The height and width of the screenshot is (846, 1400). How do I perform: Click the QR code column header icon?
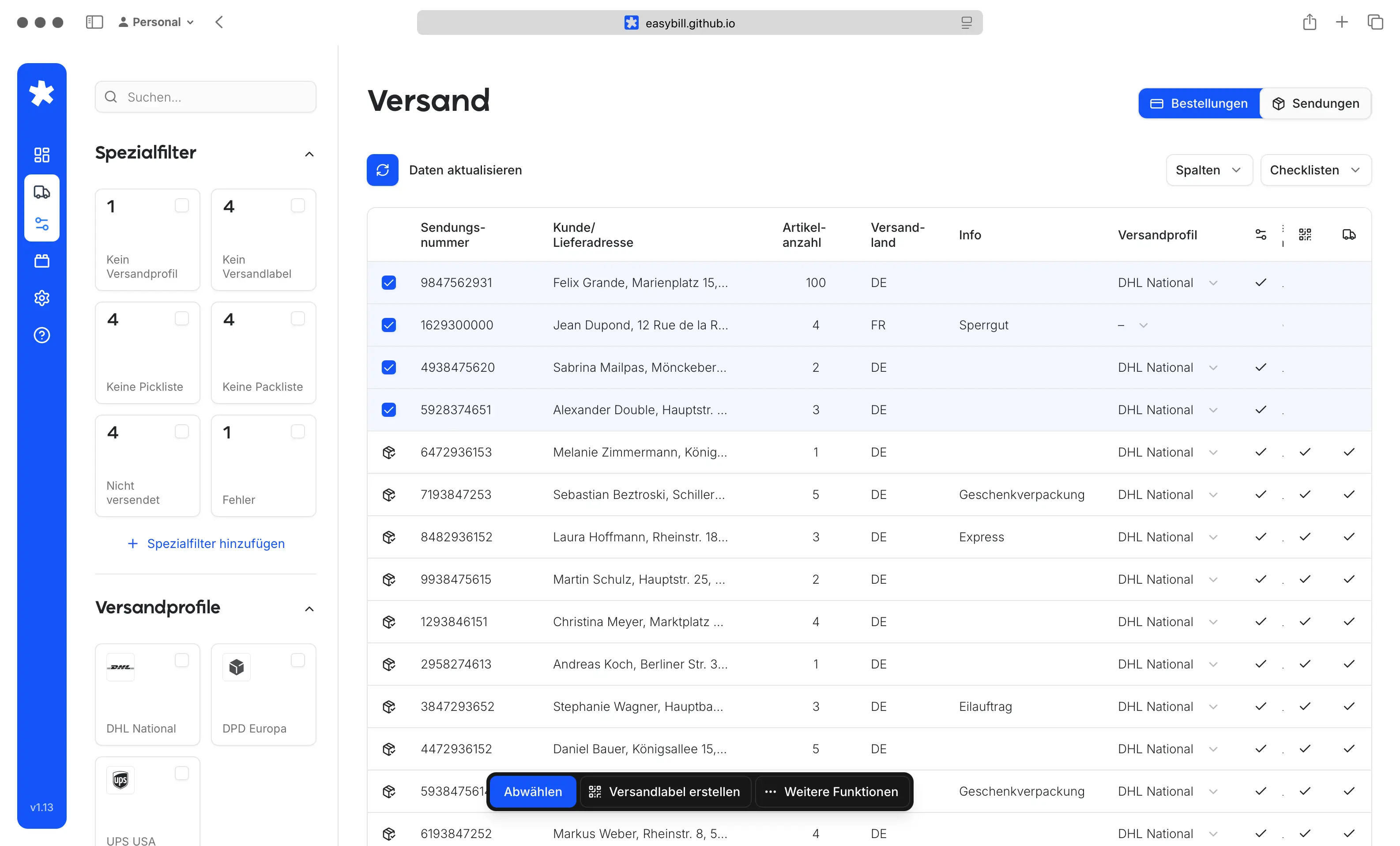tap(1305, 235)
